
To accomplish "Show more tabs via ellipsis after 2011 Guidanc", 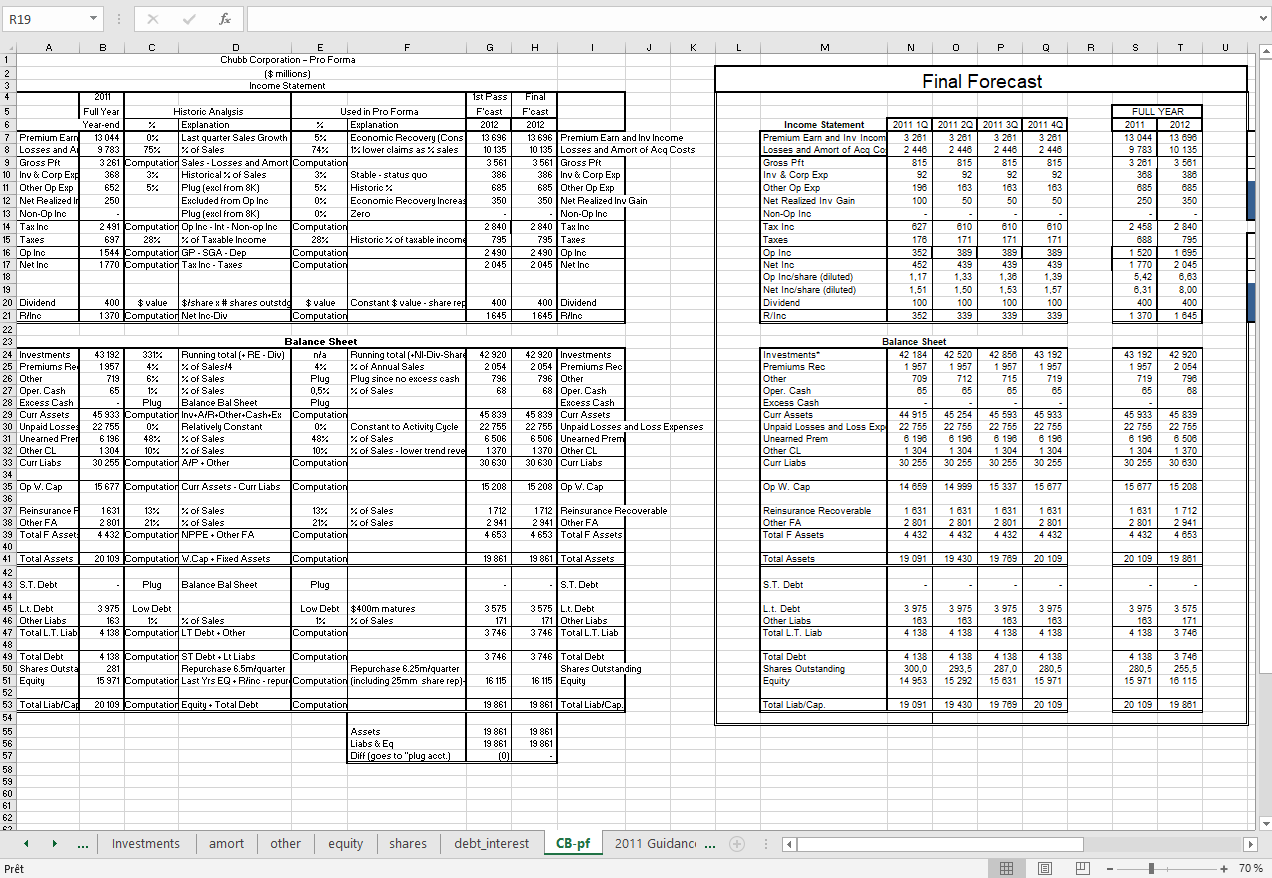I will click(x=710, y=844).
